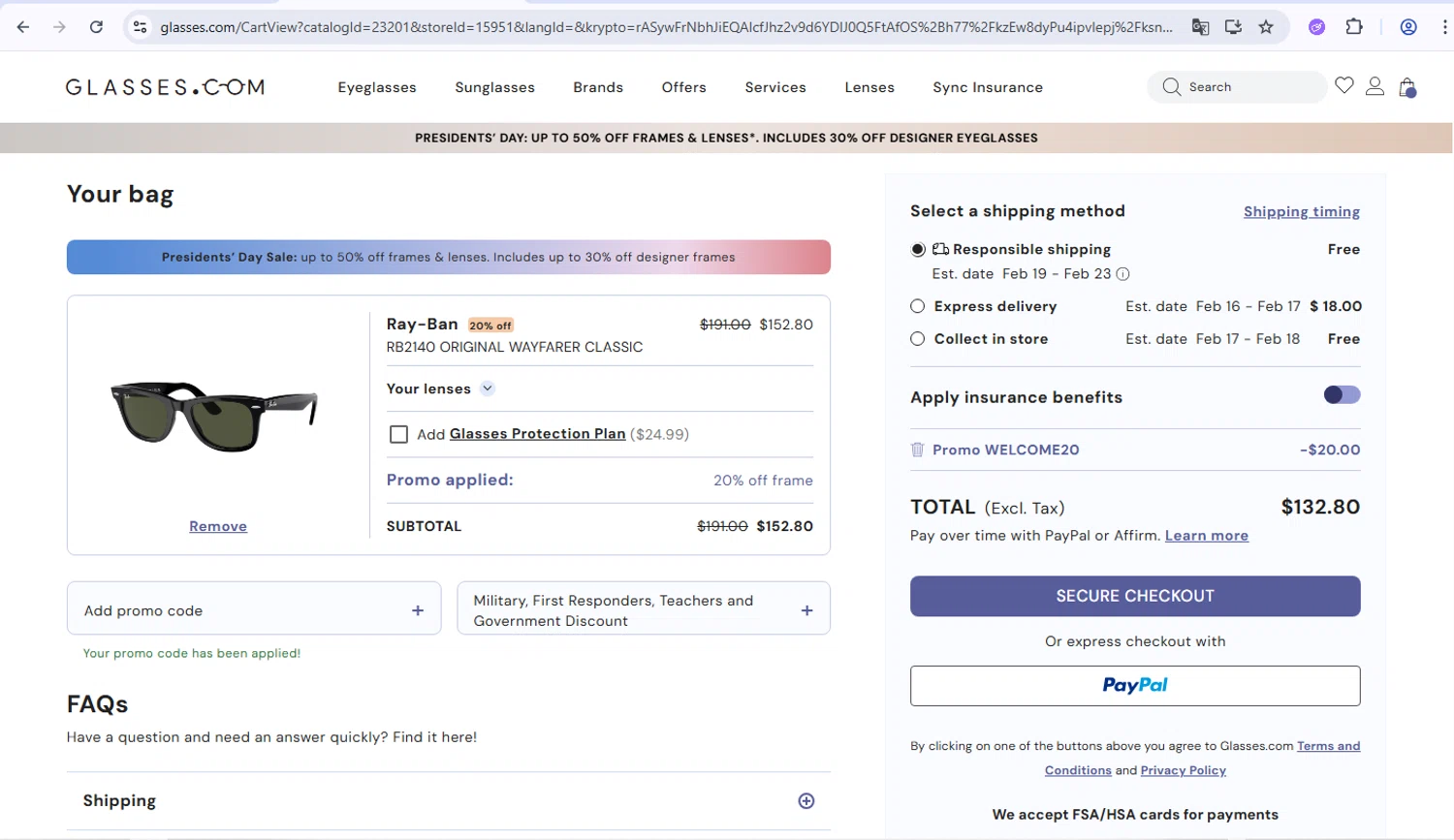The height and width of the screenshot is (840, 1454).
Task: Open site information icon in address bar
Action: (x=141, y=27)
